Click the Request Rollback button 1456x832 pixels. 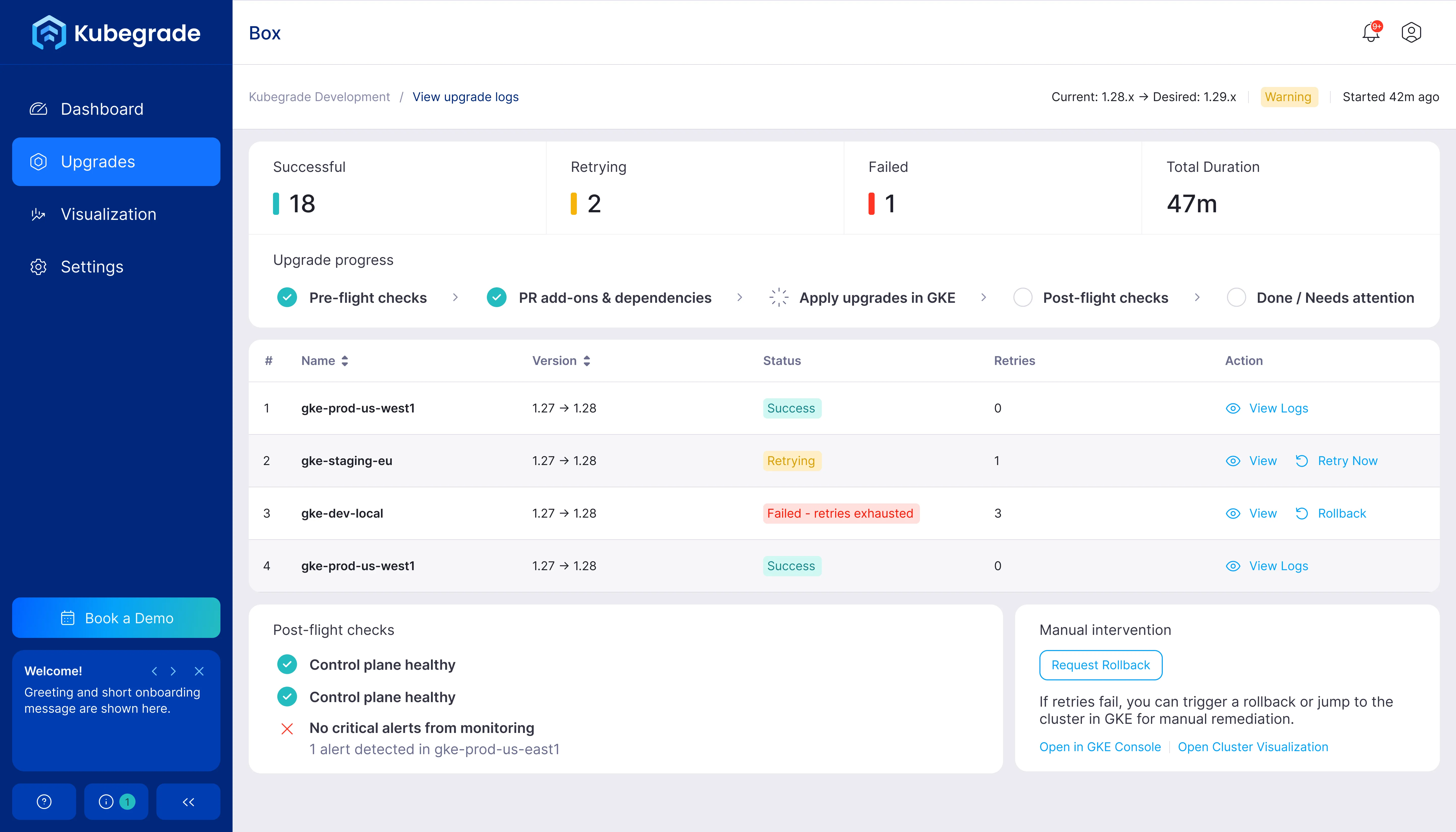point(1101,665)
